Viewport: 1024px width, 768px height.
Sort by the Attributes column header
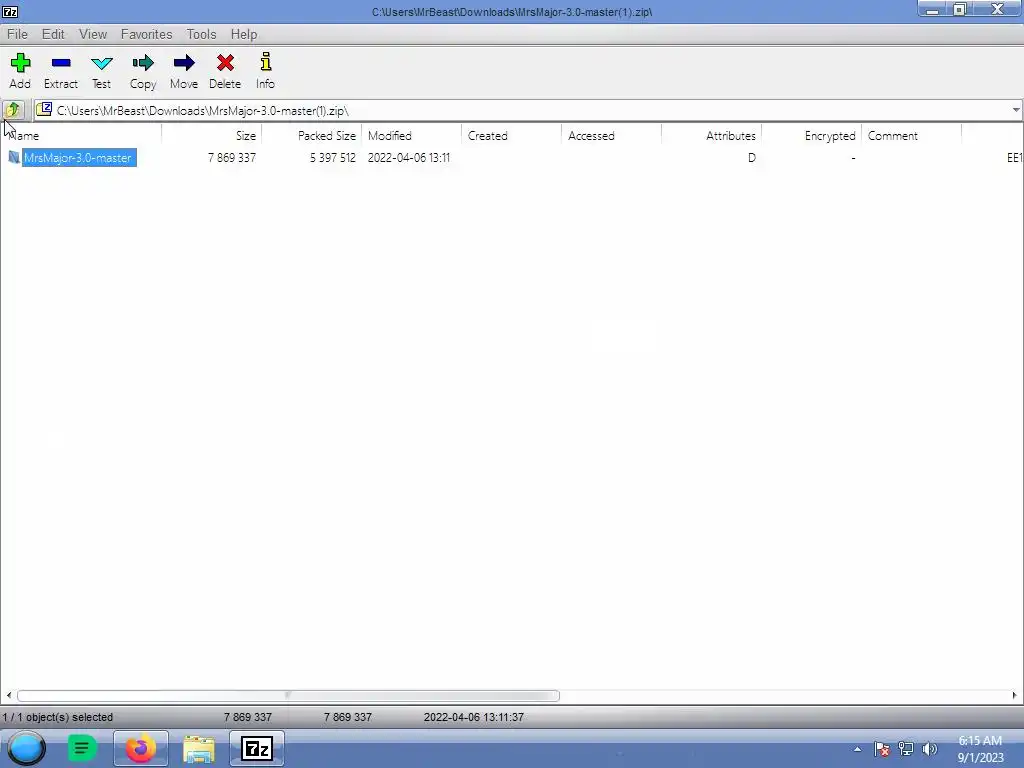point(711,135)
